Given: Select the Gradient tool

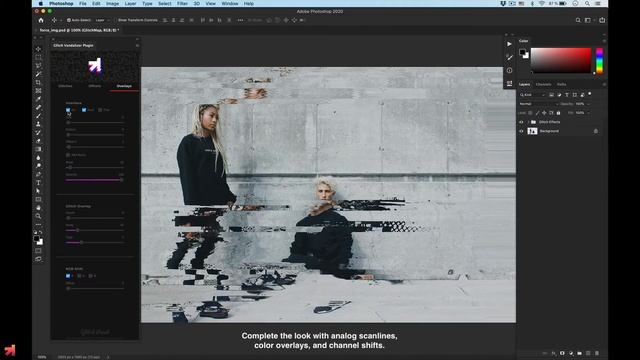Looking at the screenshot, I should (38, 149).
